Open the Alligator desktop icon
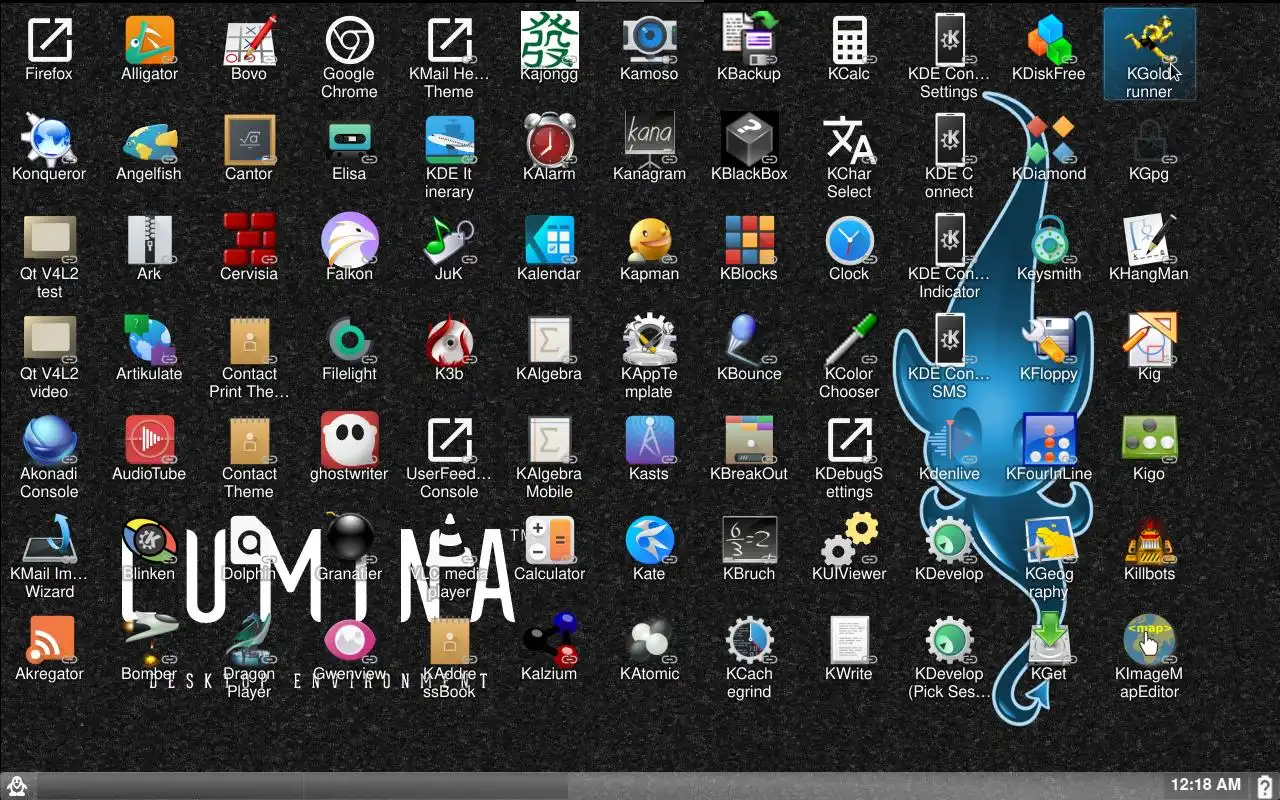 149,40
